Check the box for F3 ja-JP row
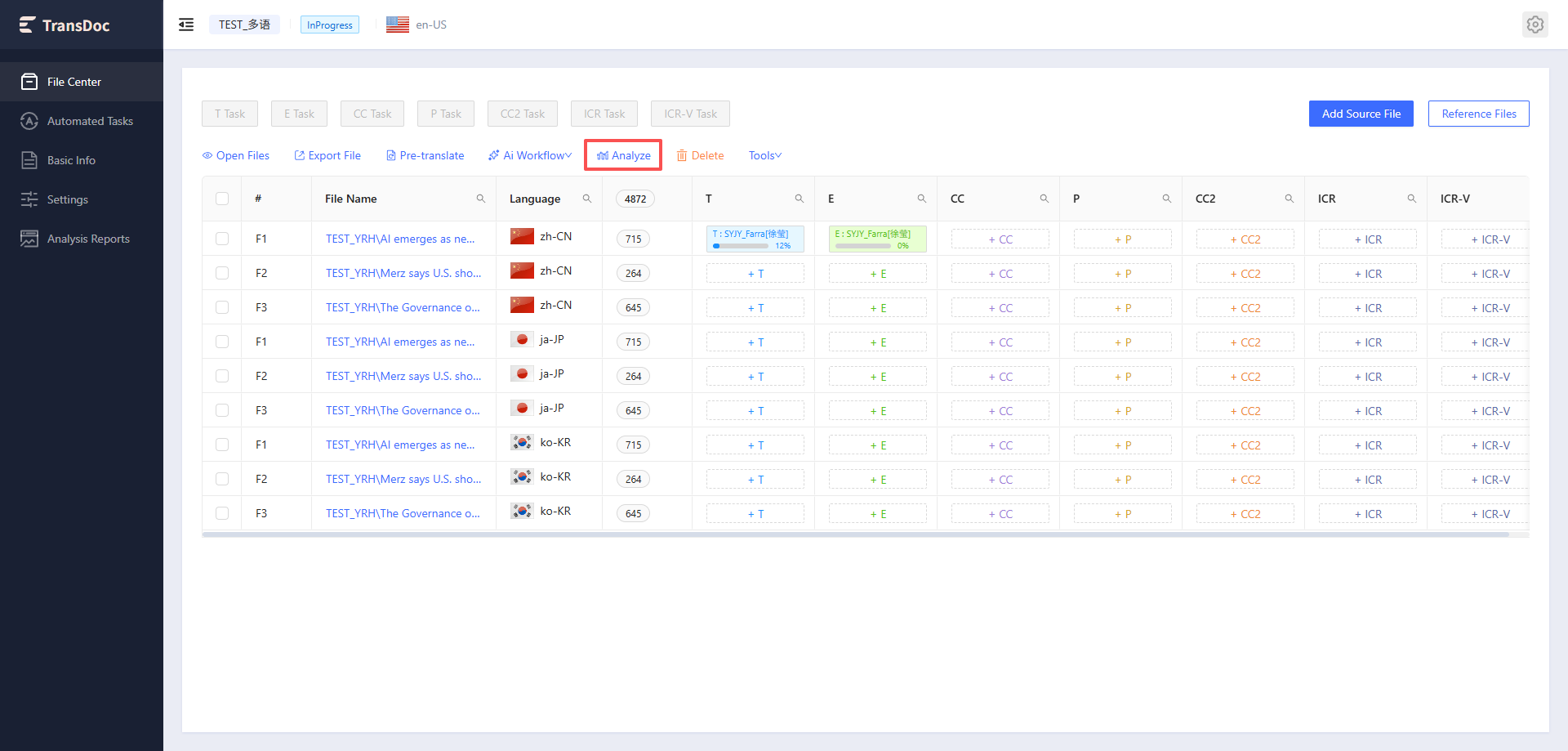1568x751 pixels. point(222,410)
